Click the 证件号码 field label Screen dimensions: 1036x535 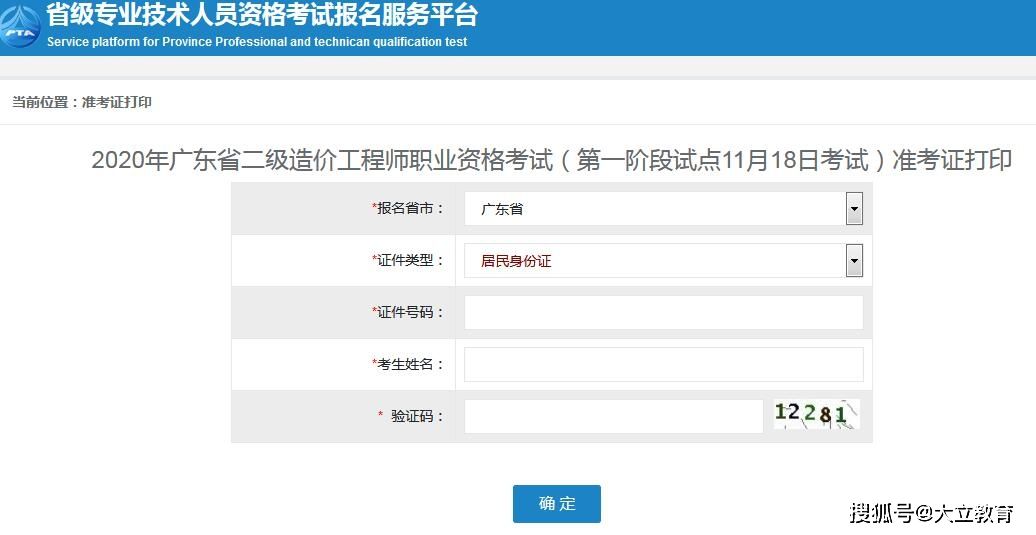coord(409,312)
